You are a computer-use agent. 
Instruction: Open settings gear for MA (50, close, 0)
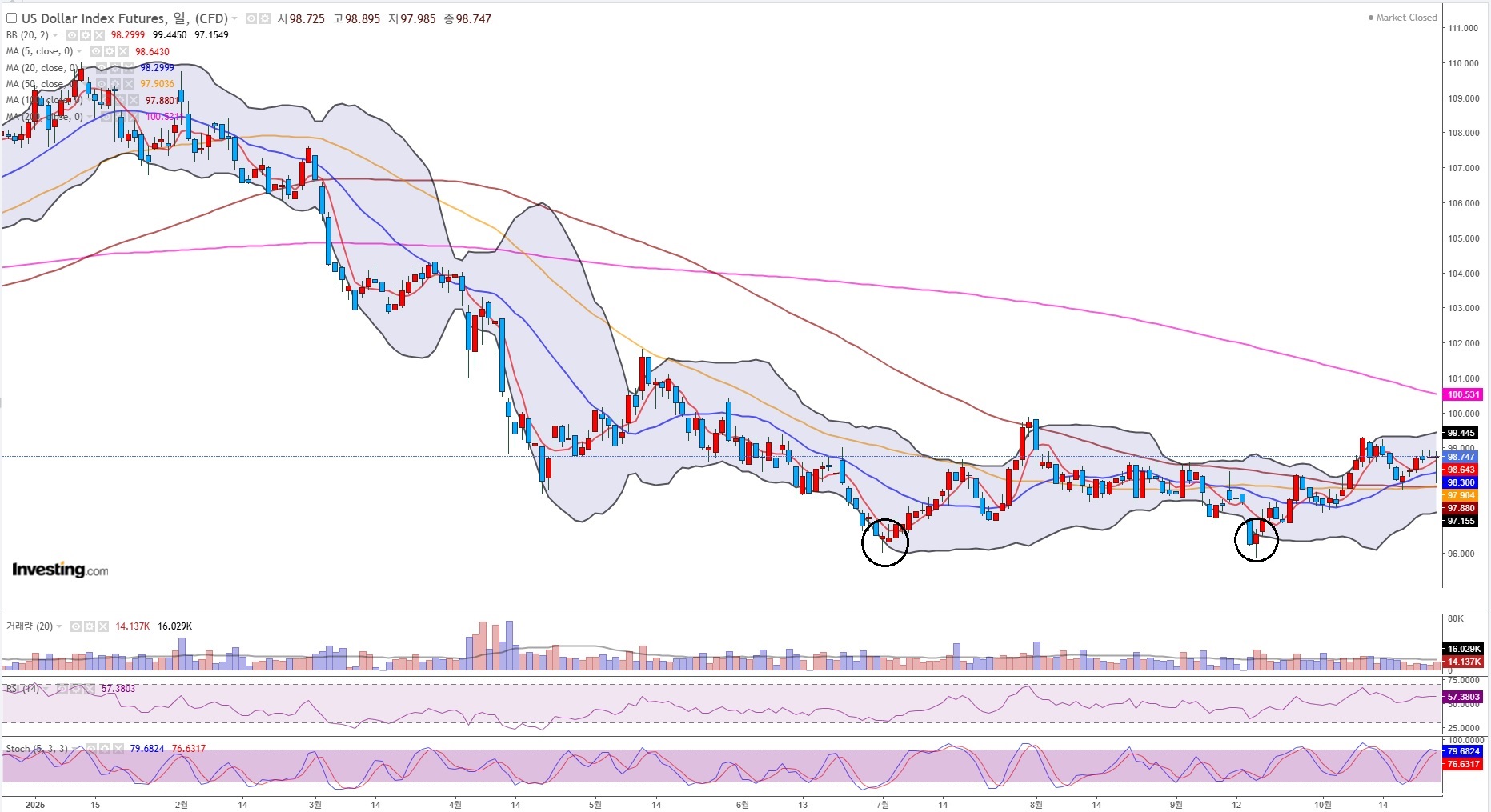tap(114, 84)
